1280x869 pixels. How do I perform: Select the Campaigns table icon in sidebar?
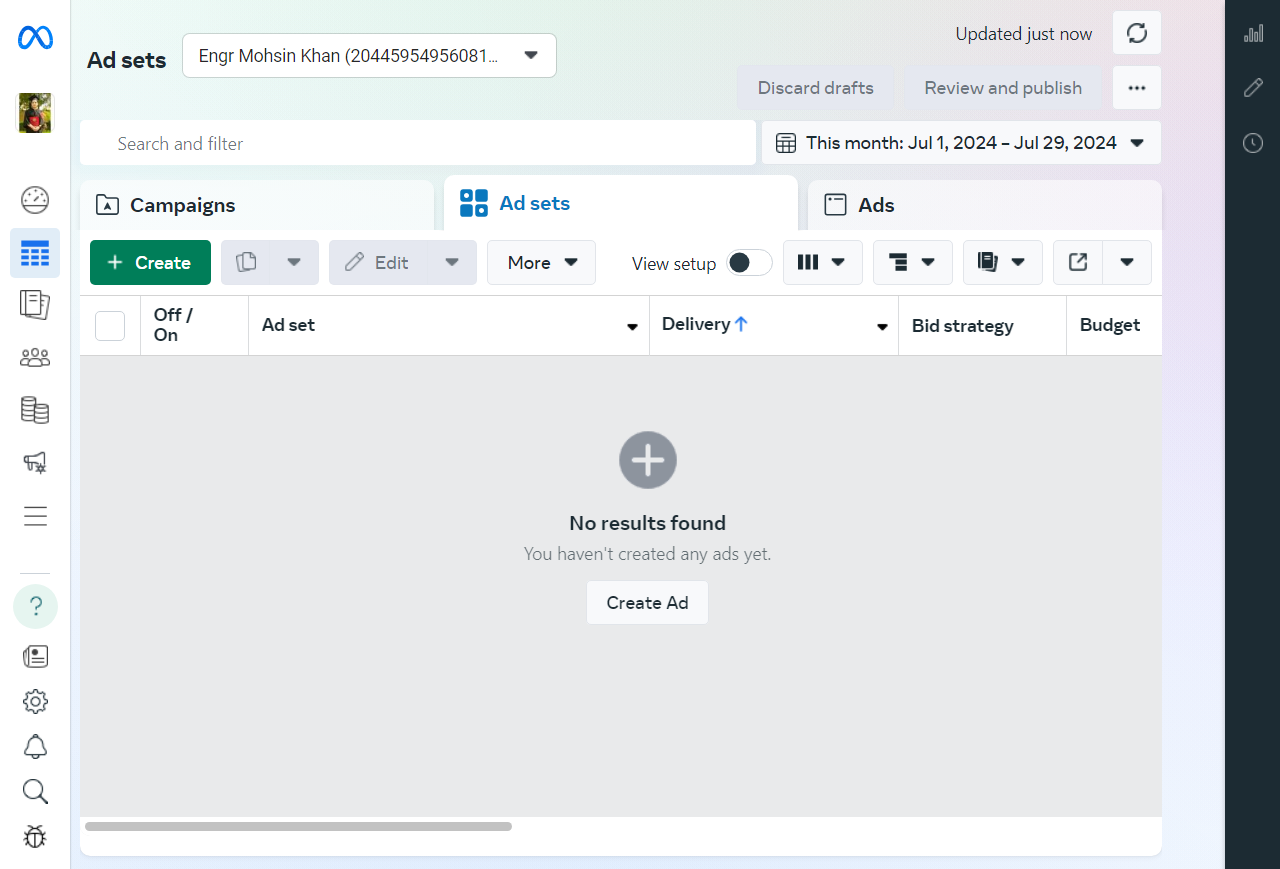(x=35, y=253)
